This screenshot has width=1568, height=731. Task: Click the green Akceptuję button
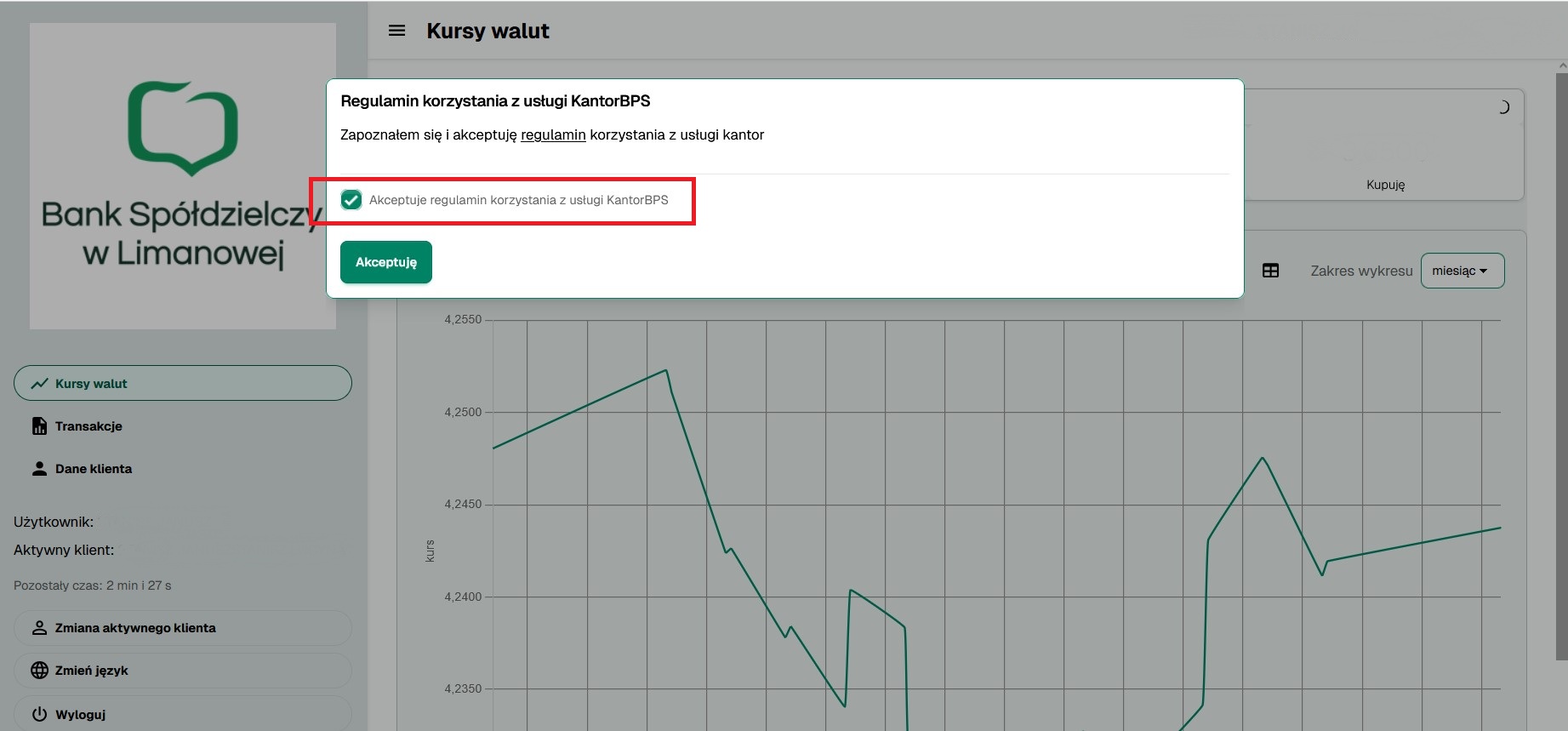click(386, 262)
